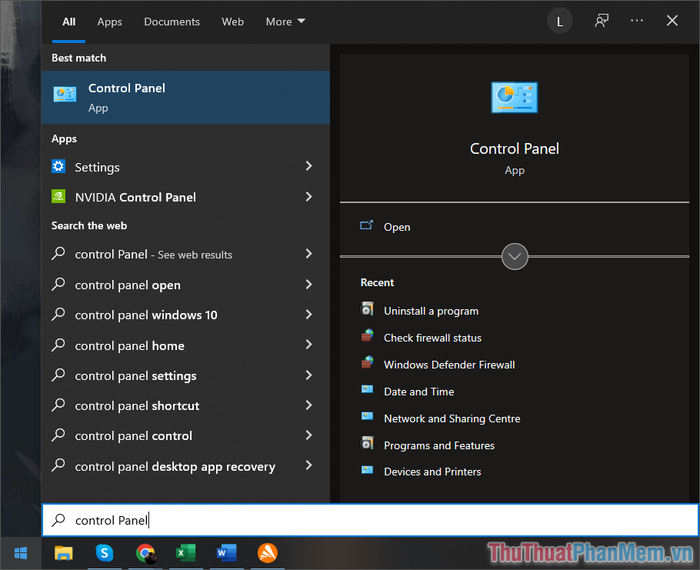Click the Check firewall status icon

pyautogui.click(x=367, y=336)
